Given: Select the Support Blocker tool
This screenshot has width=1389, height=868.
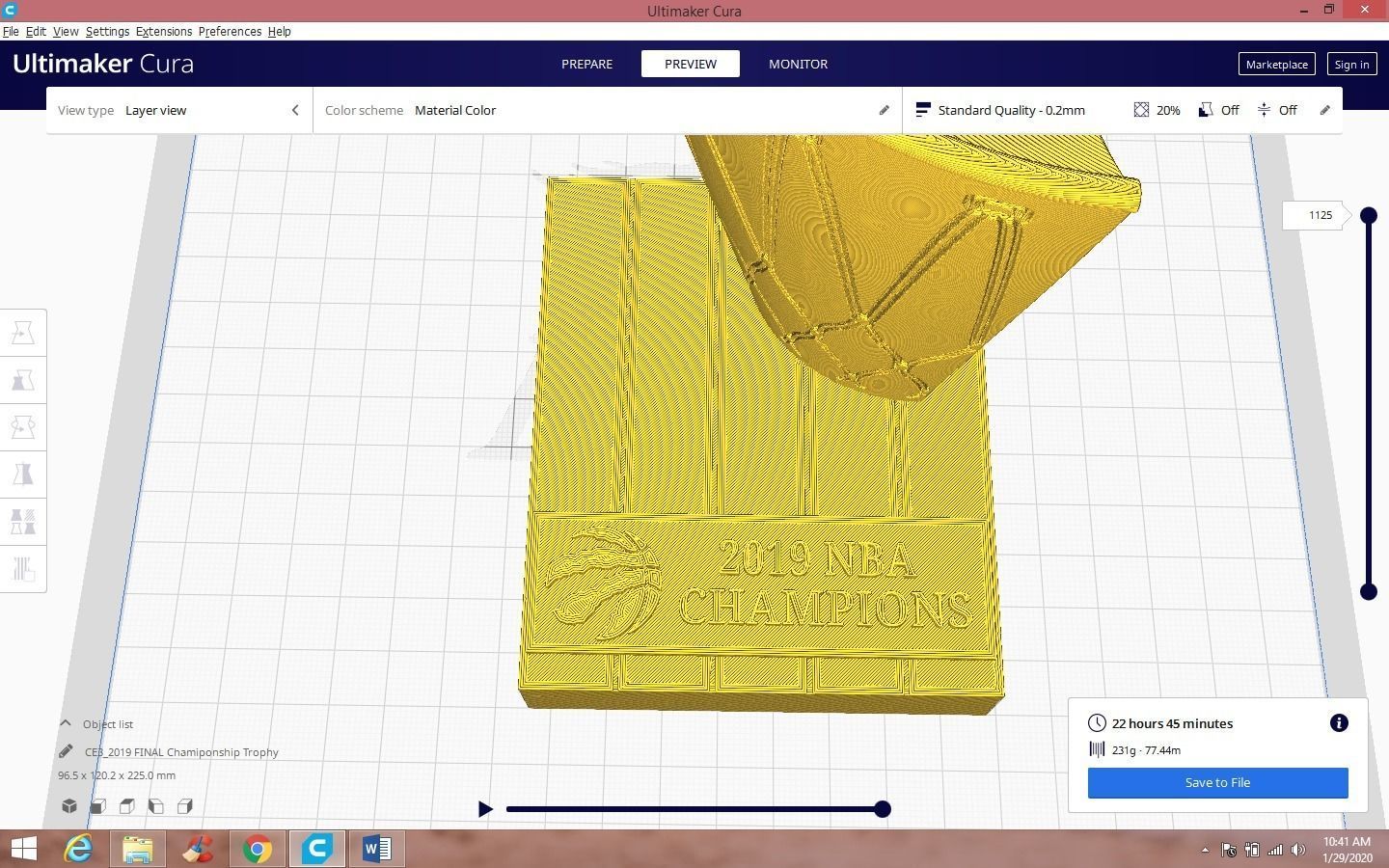Looking at the screenshot, I should (x=23, y=569).
